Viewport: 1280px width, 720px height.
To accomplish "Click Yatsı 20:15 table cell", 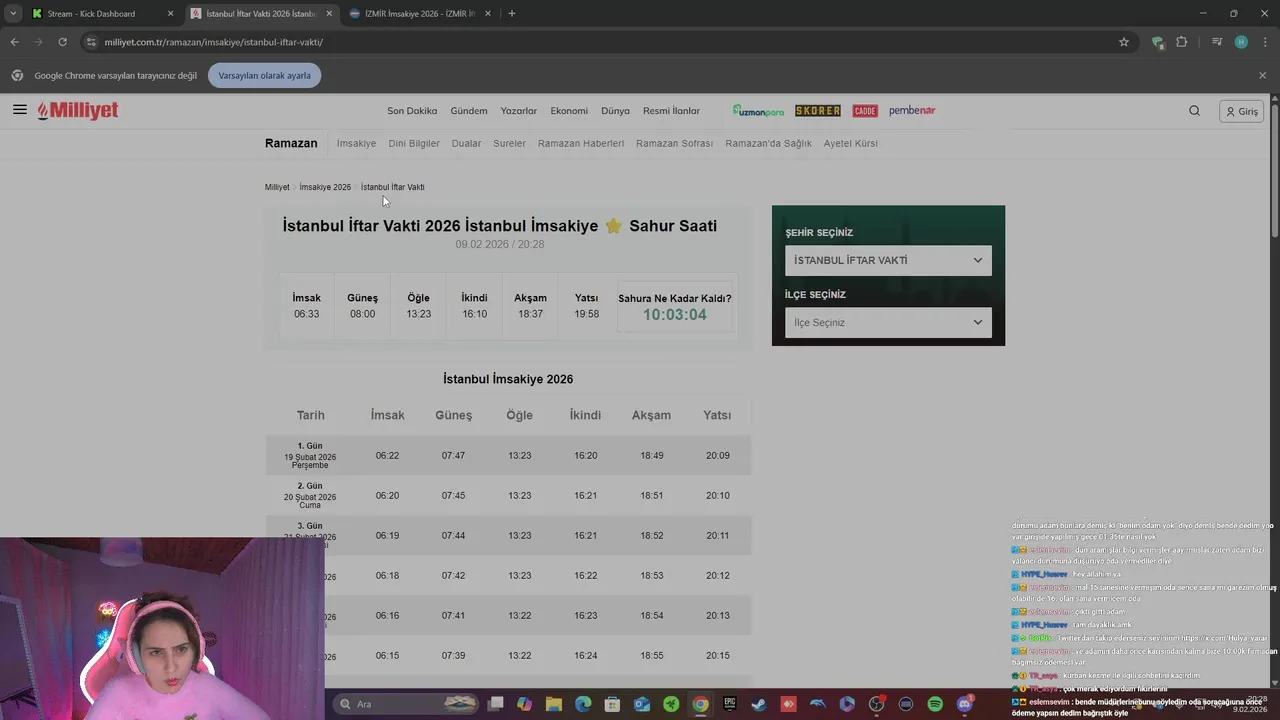I will point(717,655).
